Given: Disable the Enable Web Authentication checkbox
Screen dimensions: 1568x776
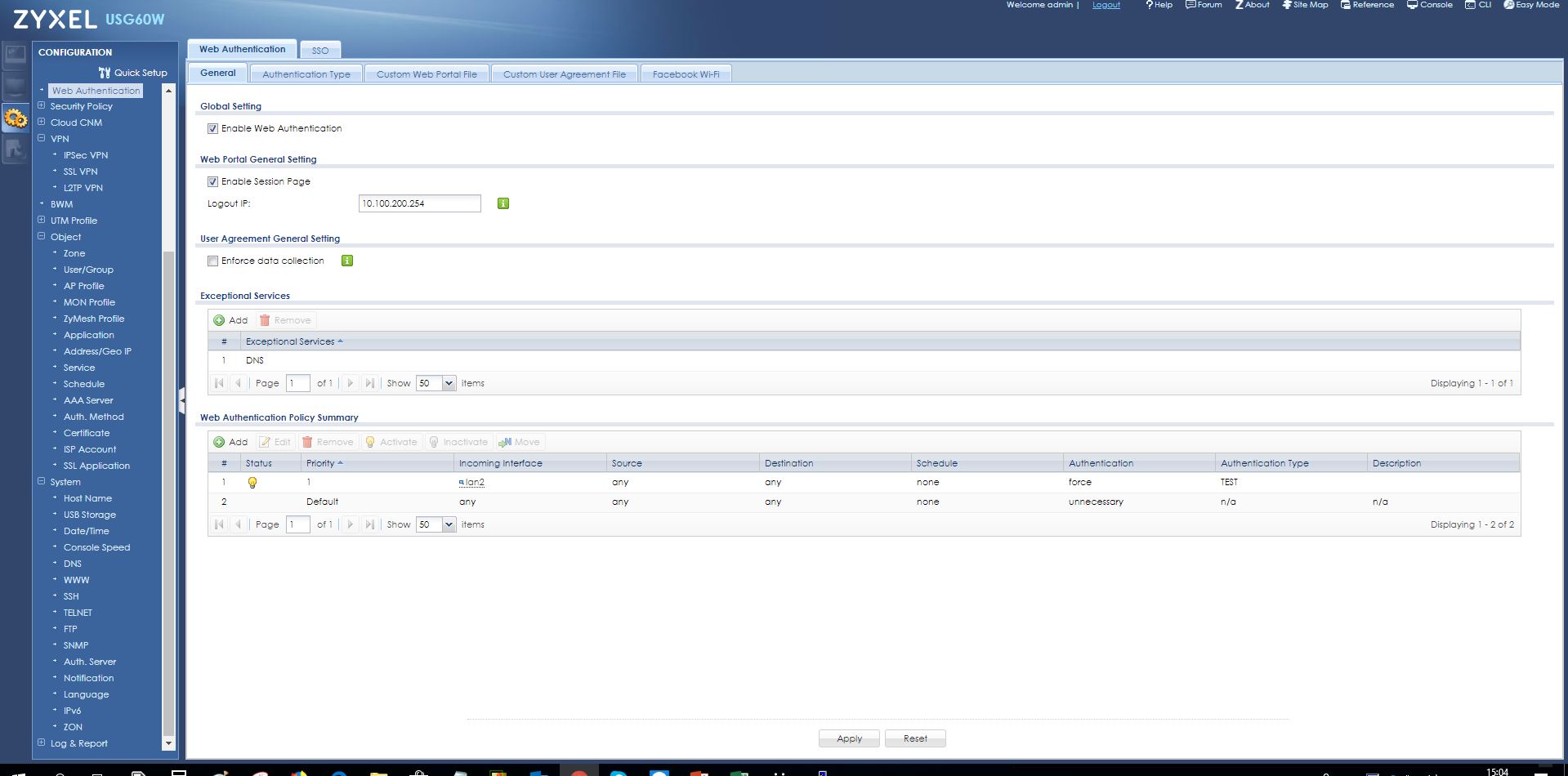Looking at the screenshot, I should 213,128.
